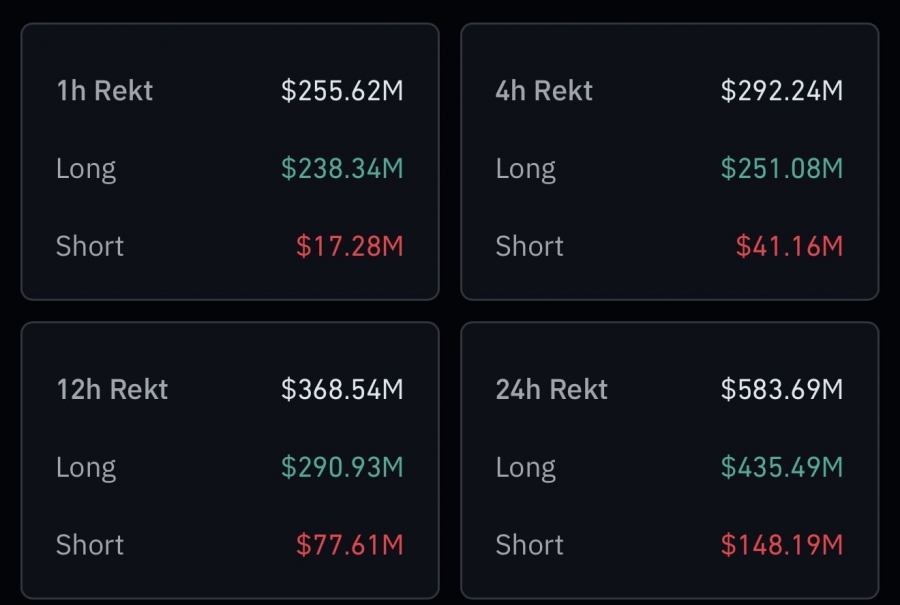Screen dimensions: 900x605
Task: Click the 12h long value $290.93M
Action: 342,467
